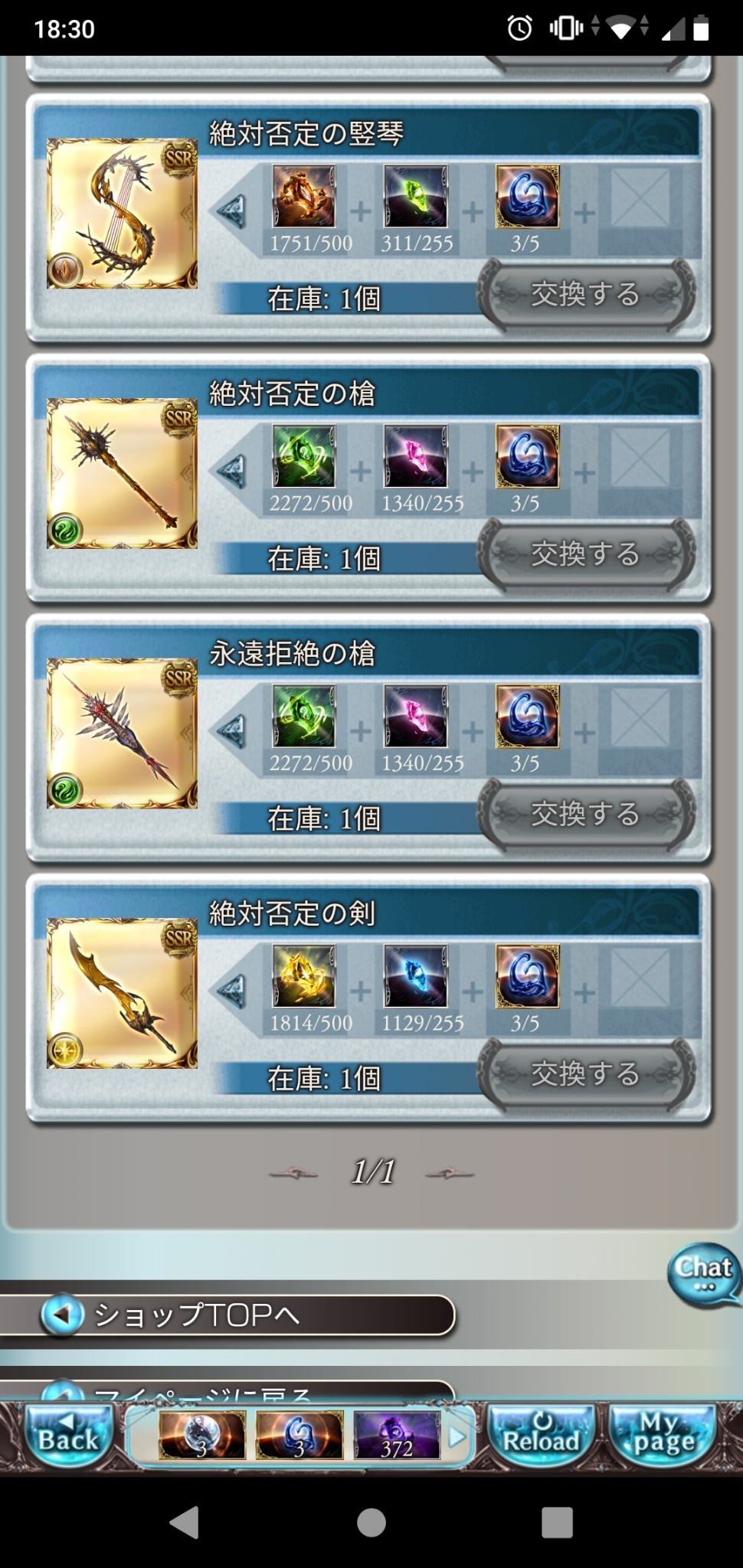
Task: Click 交換する for 永遠拒絶の槍
Action: click(586, 814)
